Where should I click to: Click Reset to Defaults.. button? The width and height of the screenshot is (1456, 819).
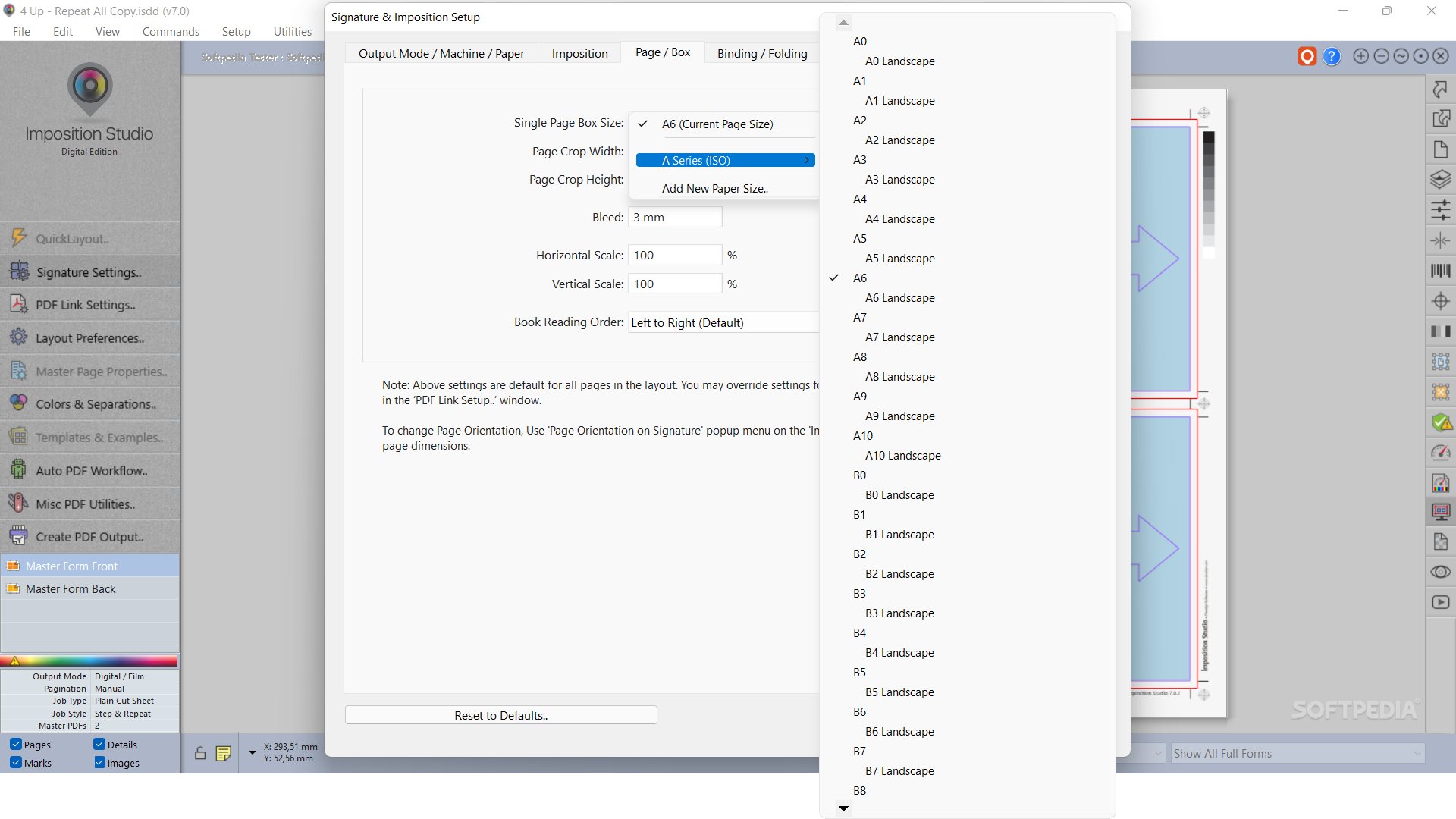click(x=500, y=715)
